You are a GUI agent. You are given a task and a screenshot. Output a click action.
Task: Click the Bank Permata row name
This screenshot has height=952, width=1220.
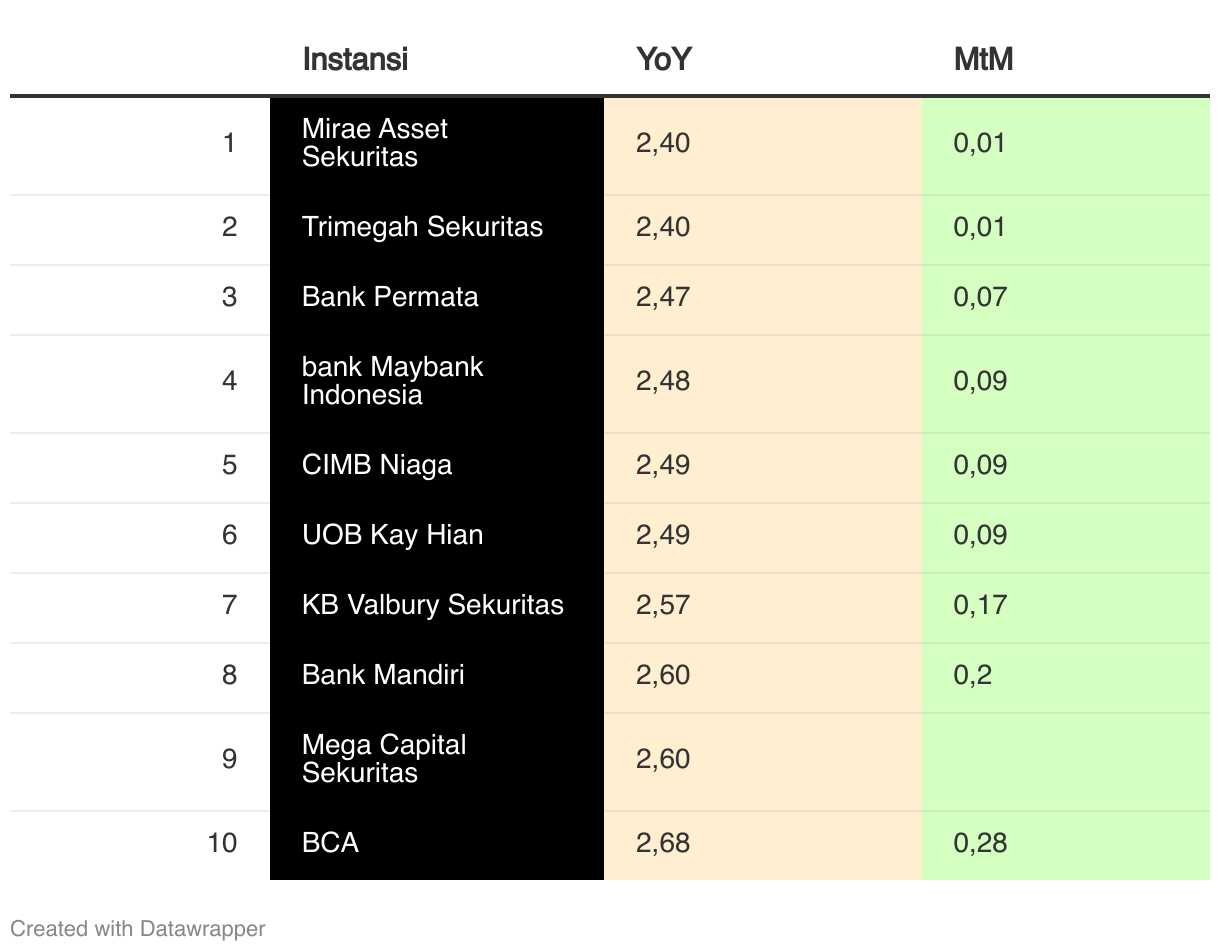[390, 297]
